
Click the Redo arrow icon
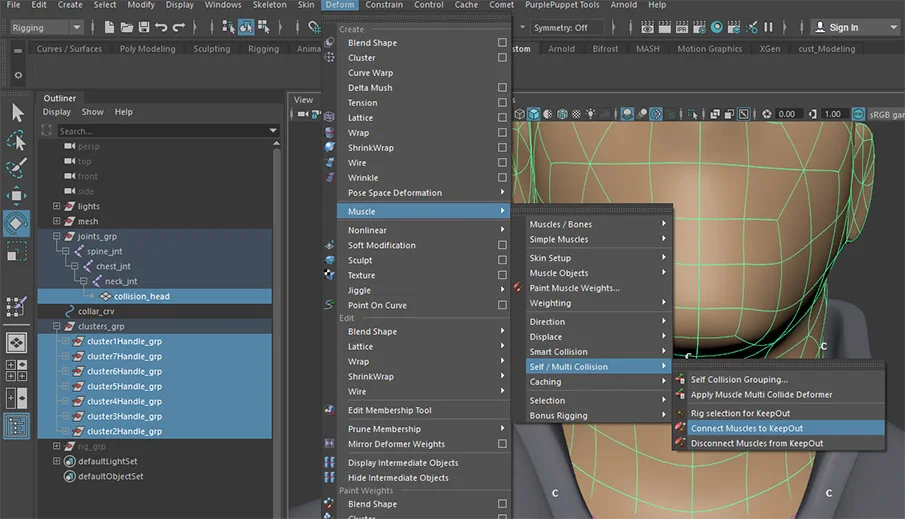(x=179, y=27)
